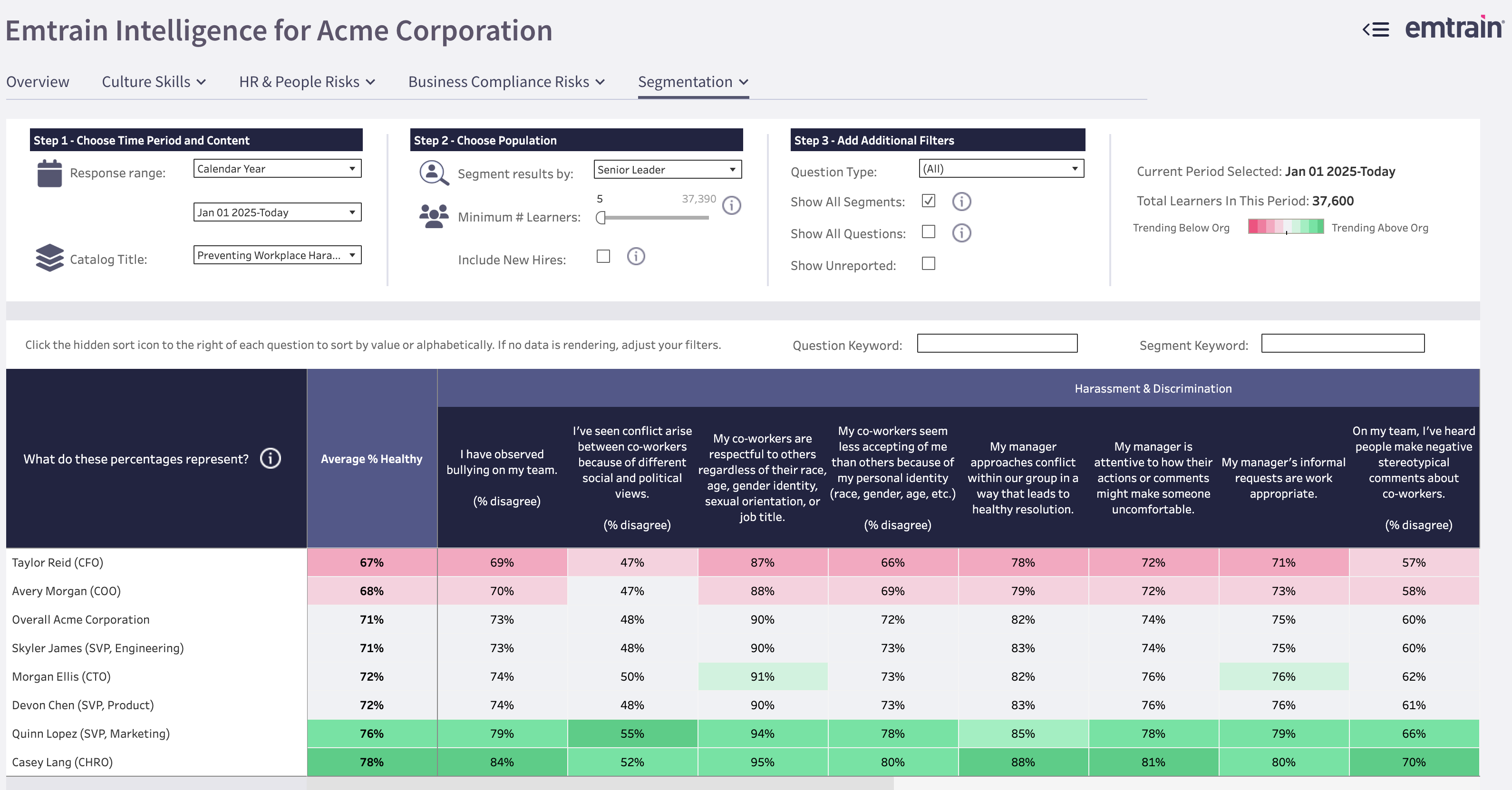Open the HR & People Risks menu
The width and height of the screenshot is (1512, 790).
(x=306, y=82)
